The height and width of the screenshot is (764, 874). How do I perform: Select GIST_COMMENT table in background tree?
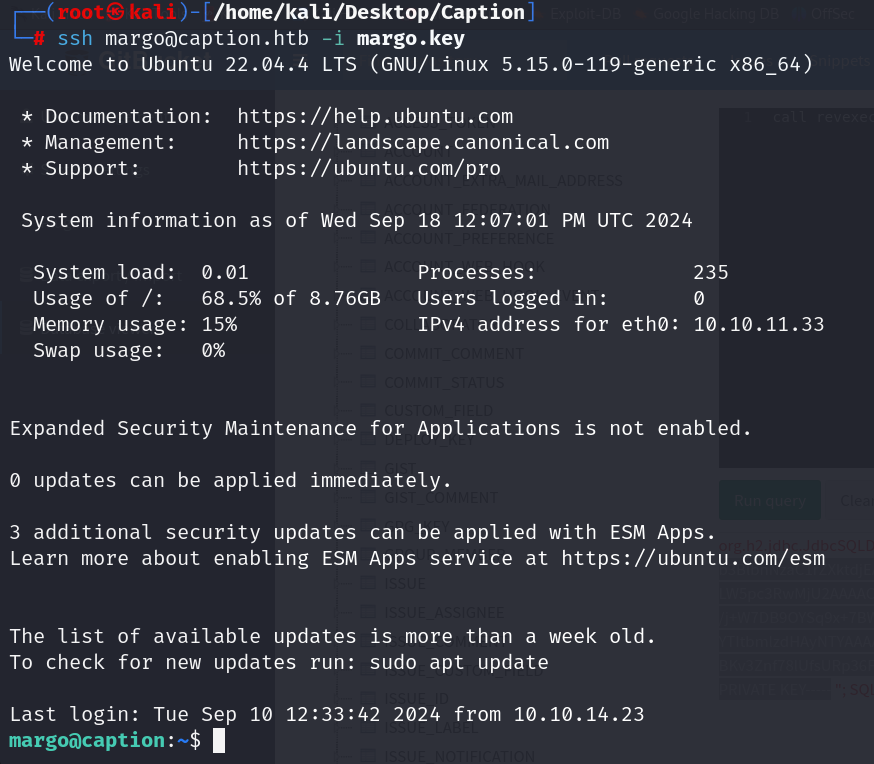click(441, 497)
